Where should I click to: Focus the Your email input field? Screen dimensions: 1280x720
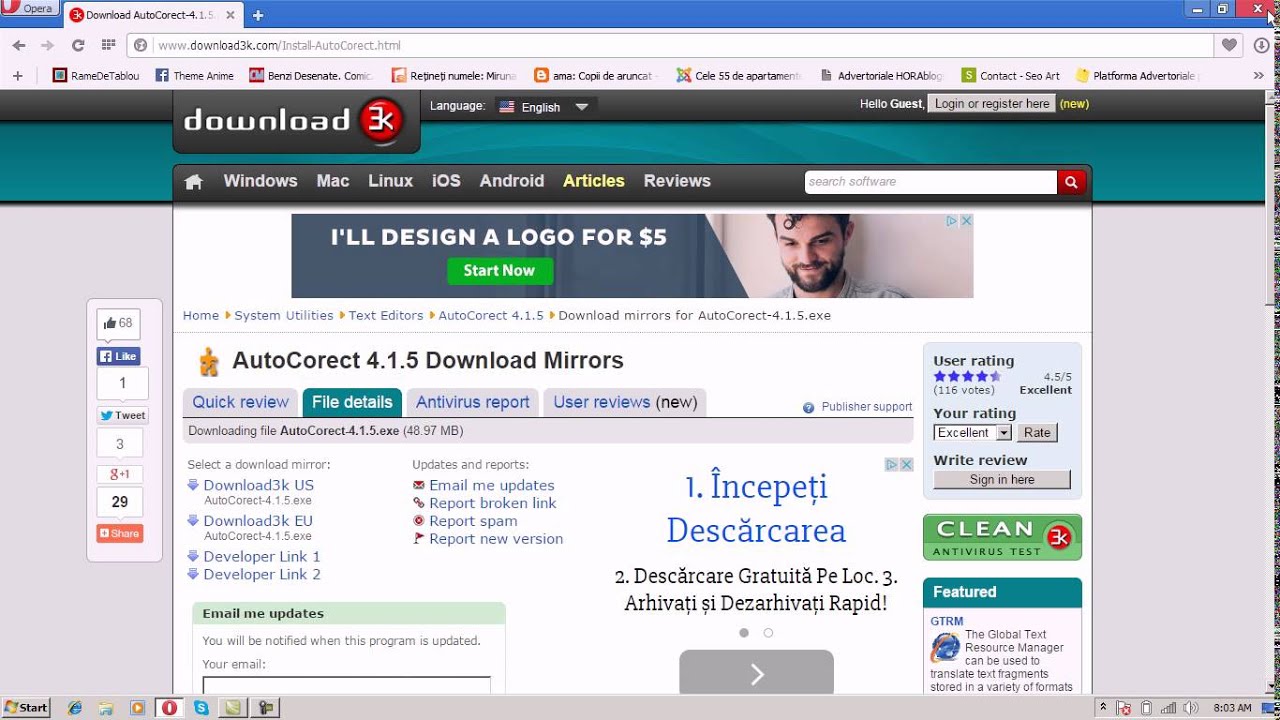coord(347,685)
